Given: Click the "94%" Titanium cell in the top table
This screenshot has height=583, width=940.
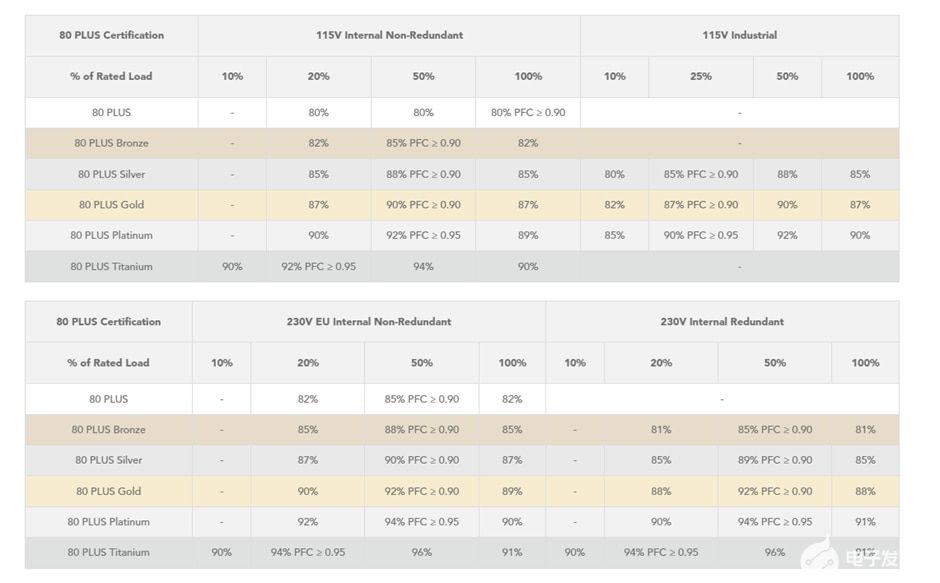Looking at the screenshot, I should [423, 267].
